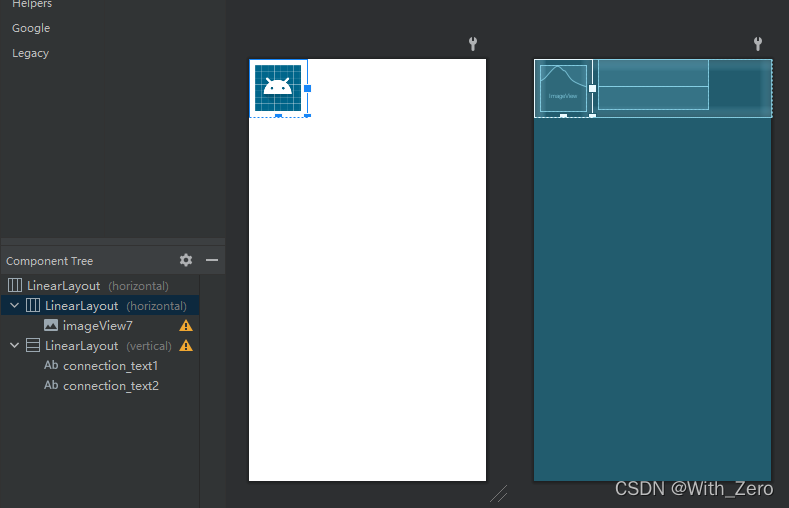Image resolution: width=789 pixels, height=508 pixels.
Task: Select the Android image in design preview
Action: (x=278, y=88)
